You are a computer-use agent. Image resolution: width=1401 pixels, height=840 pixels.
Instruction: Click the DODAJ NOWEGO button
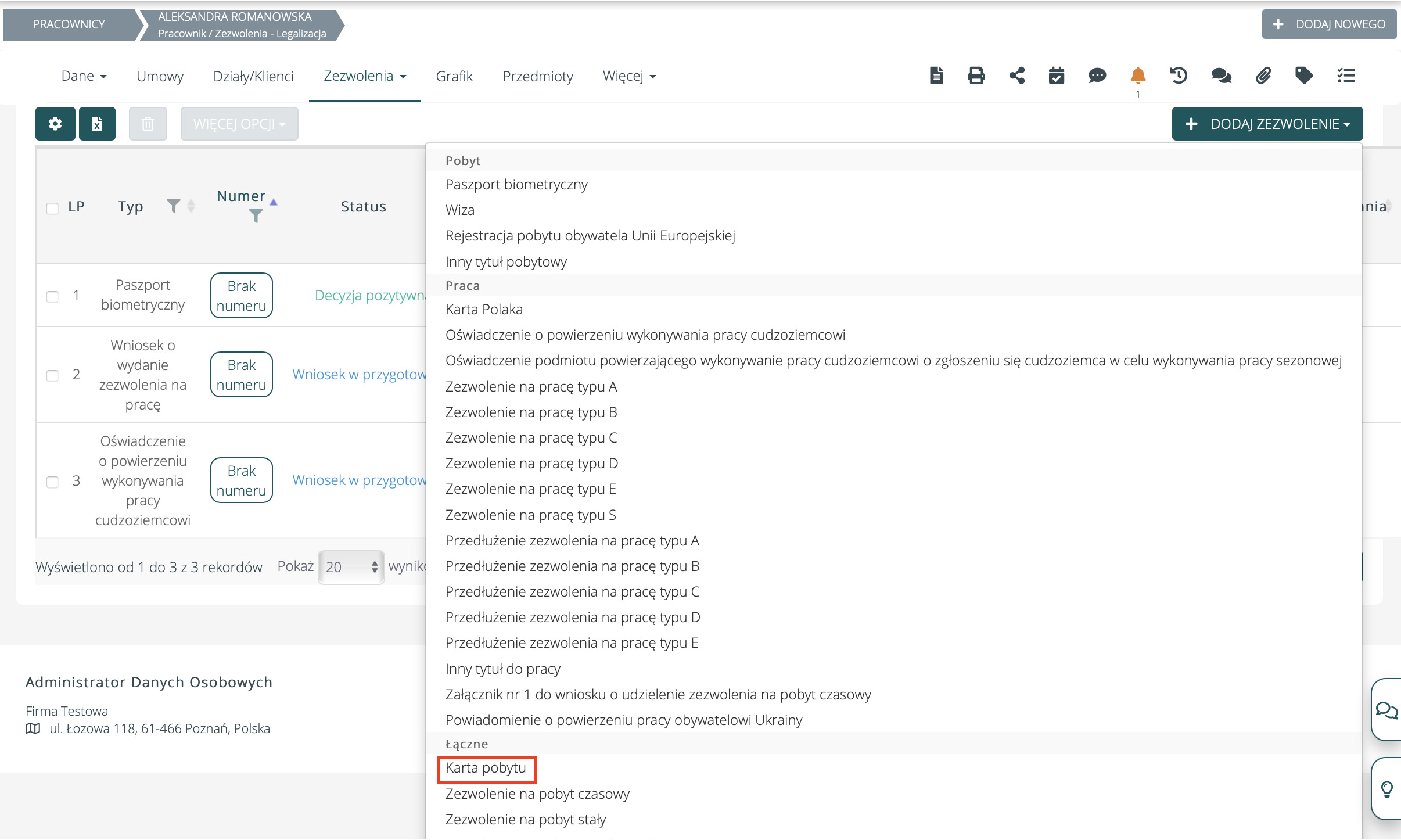[1328, 24]
